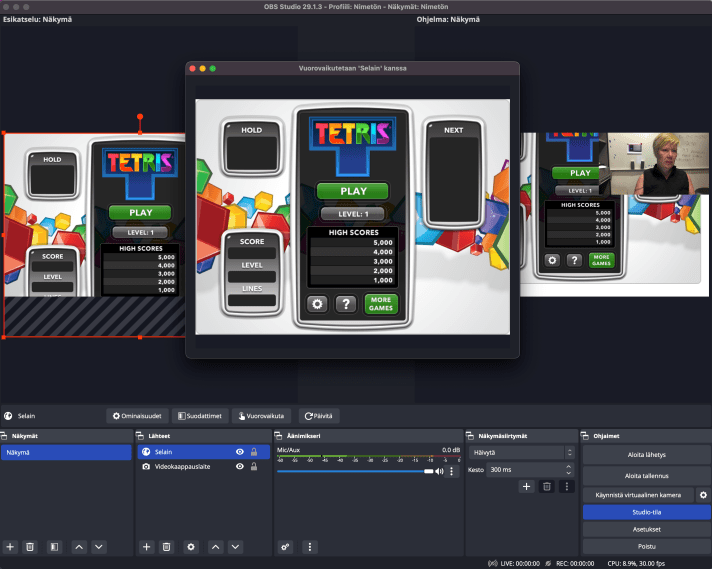The width and height of the screenshot is (712, 569).
Task: Hide the Selain source with eye icon
Action: point(239,452)
